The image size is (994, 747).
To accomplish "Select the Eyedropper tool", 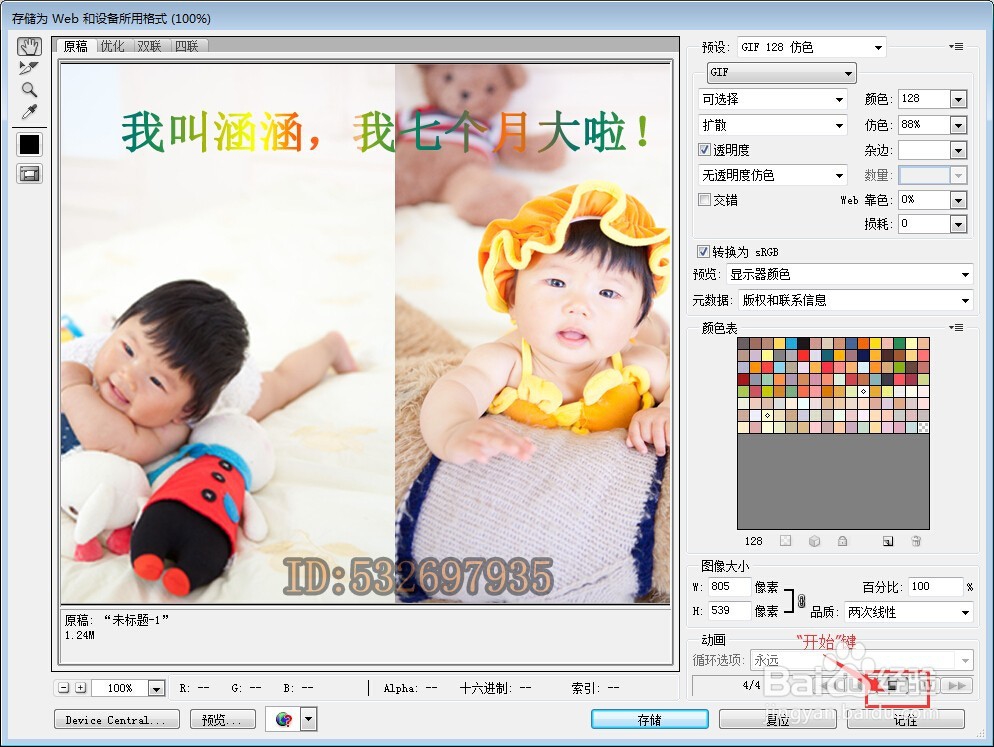I will 28,112.
